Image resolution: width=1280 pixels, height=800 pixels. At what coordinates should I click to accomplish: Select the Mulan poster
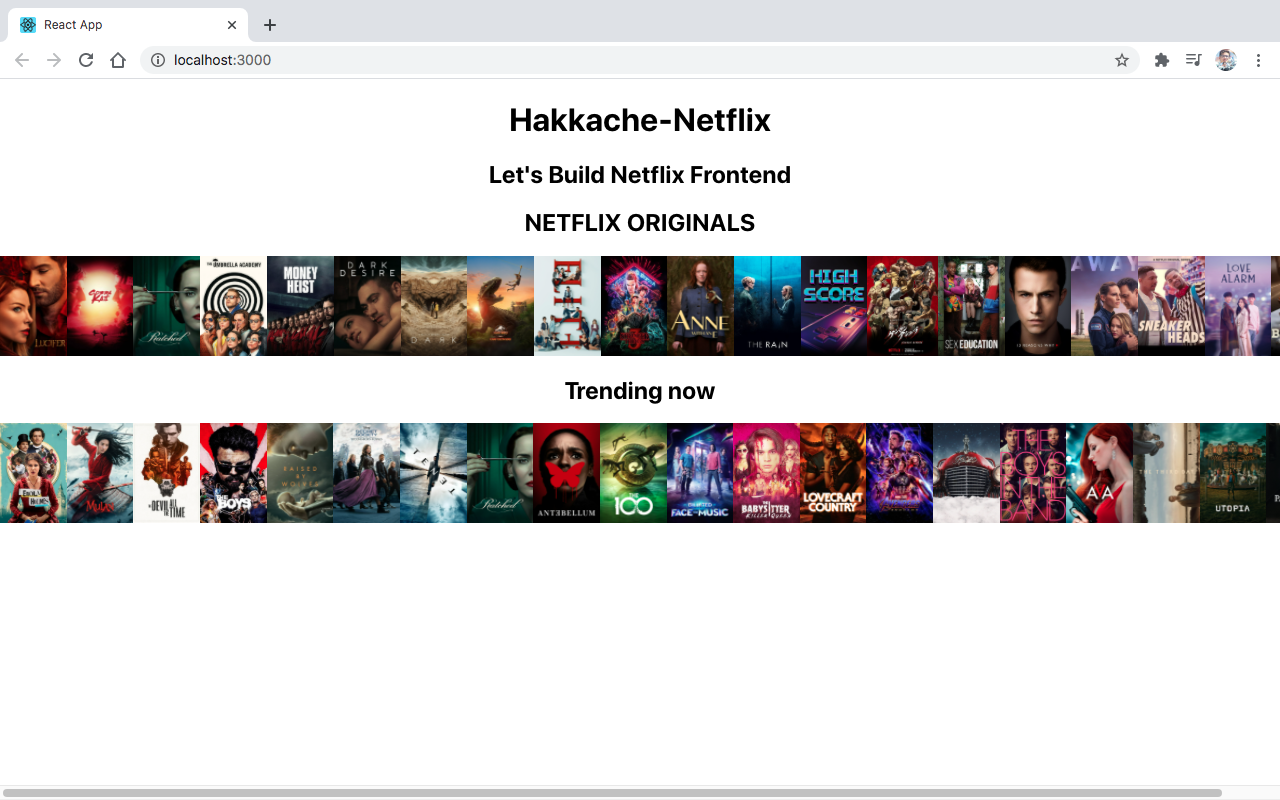click(100, 473)
